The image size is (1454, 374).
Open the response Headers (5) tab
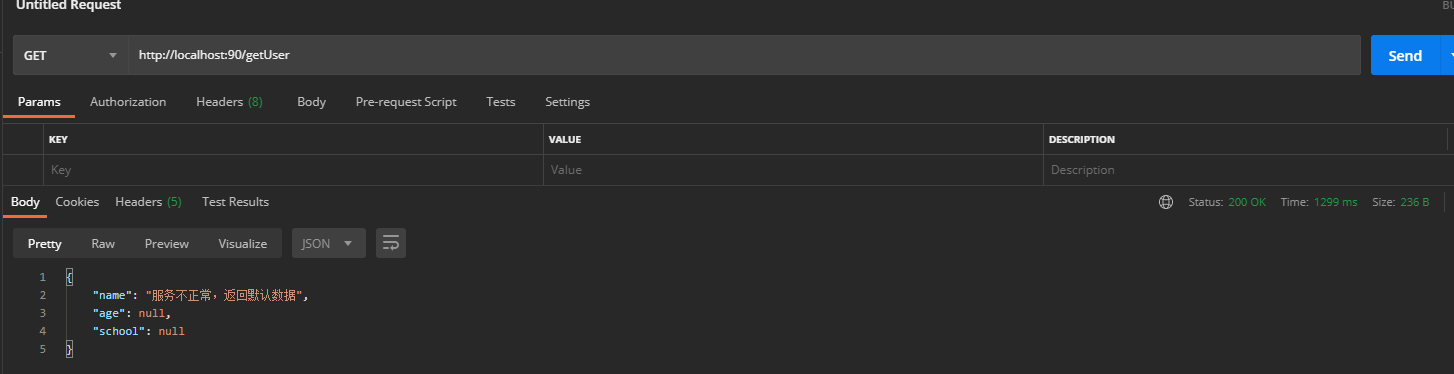148,202
